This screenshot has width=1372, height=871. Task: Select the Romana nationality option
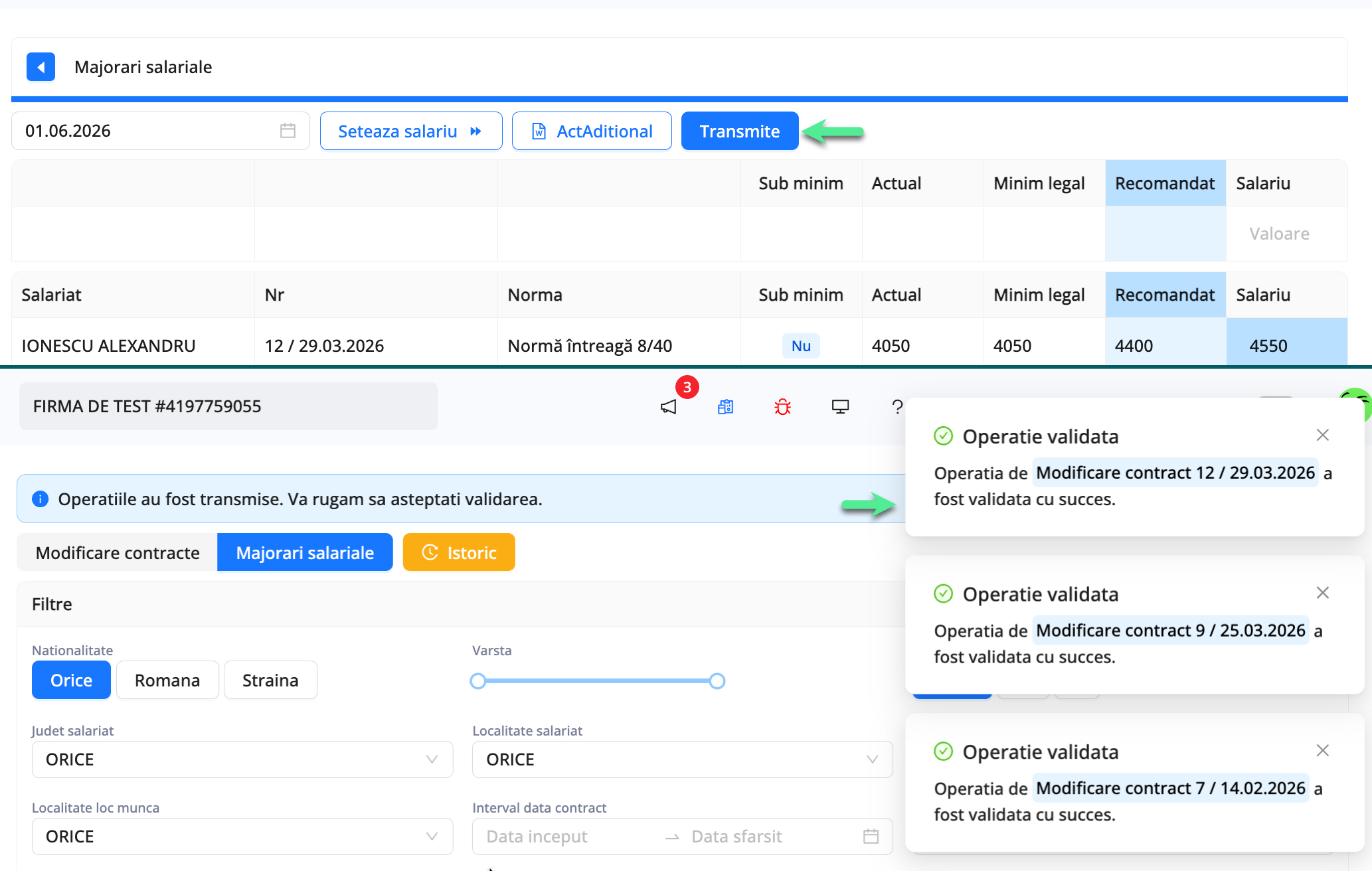click(167, 680)
